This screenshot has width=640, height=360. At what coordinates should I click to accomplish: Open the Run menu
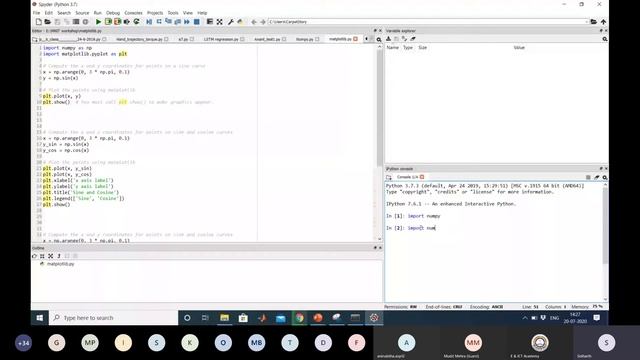coord(98,13)
